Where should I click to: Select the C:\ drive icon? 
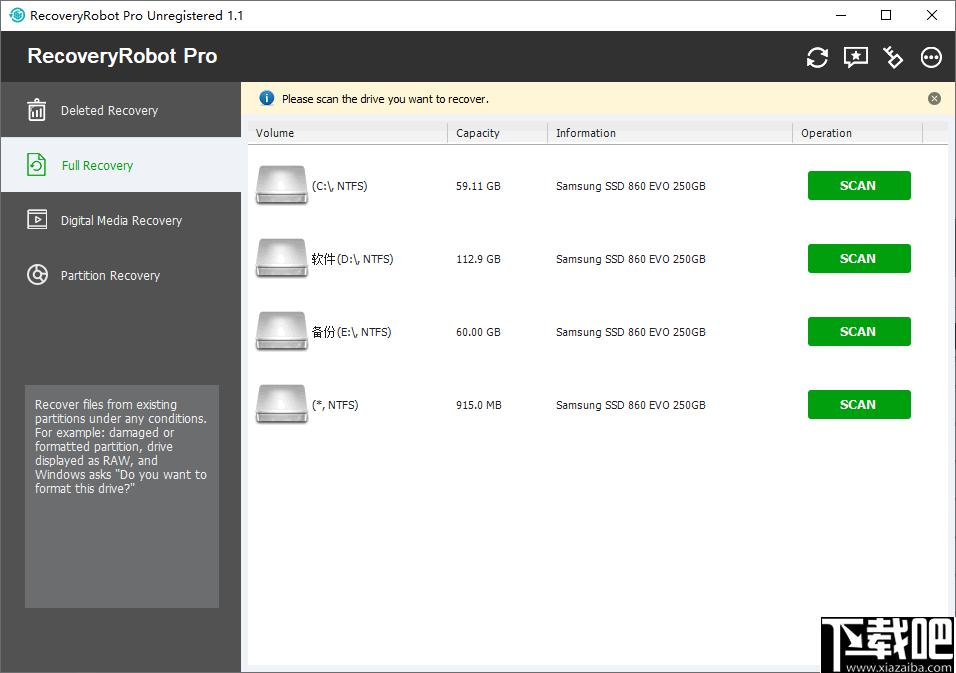pyautogui.click(x=281, y=185)
